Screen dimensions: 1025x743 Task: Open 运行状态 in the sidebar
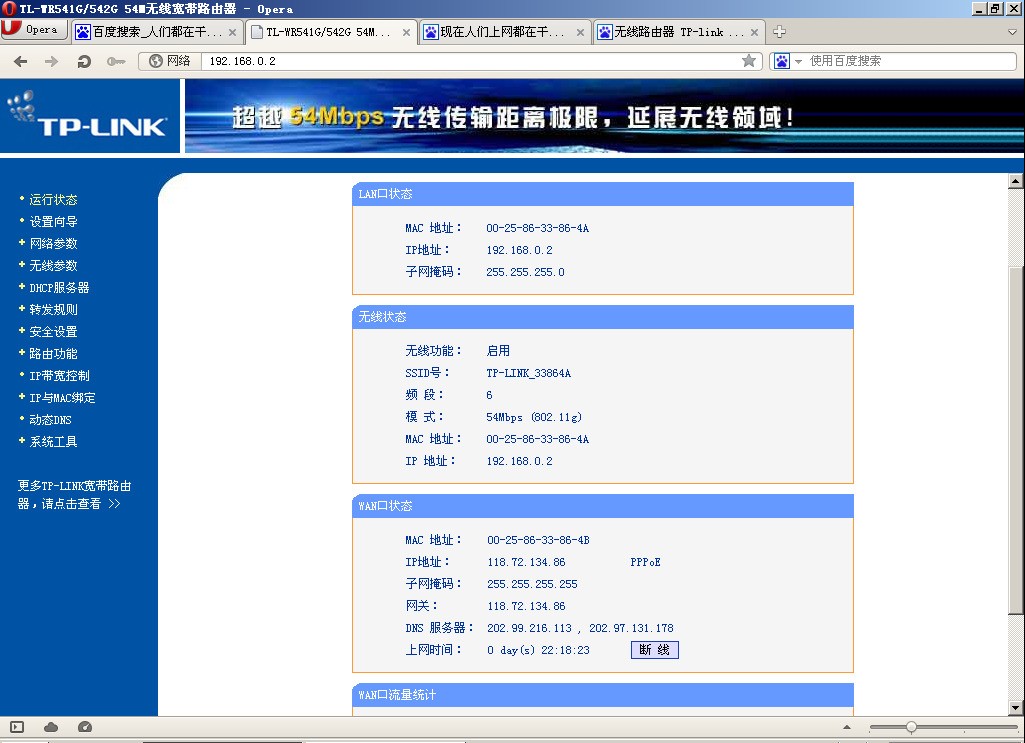pyautogui.click(x=53, y=199)
